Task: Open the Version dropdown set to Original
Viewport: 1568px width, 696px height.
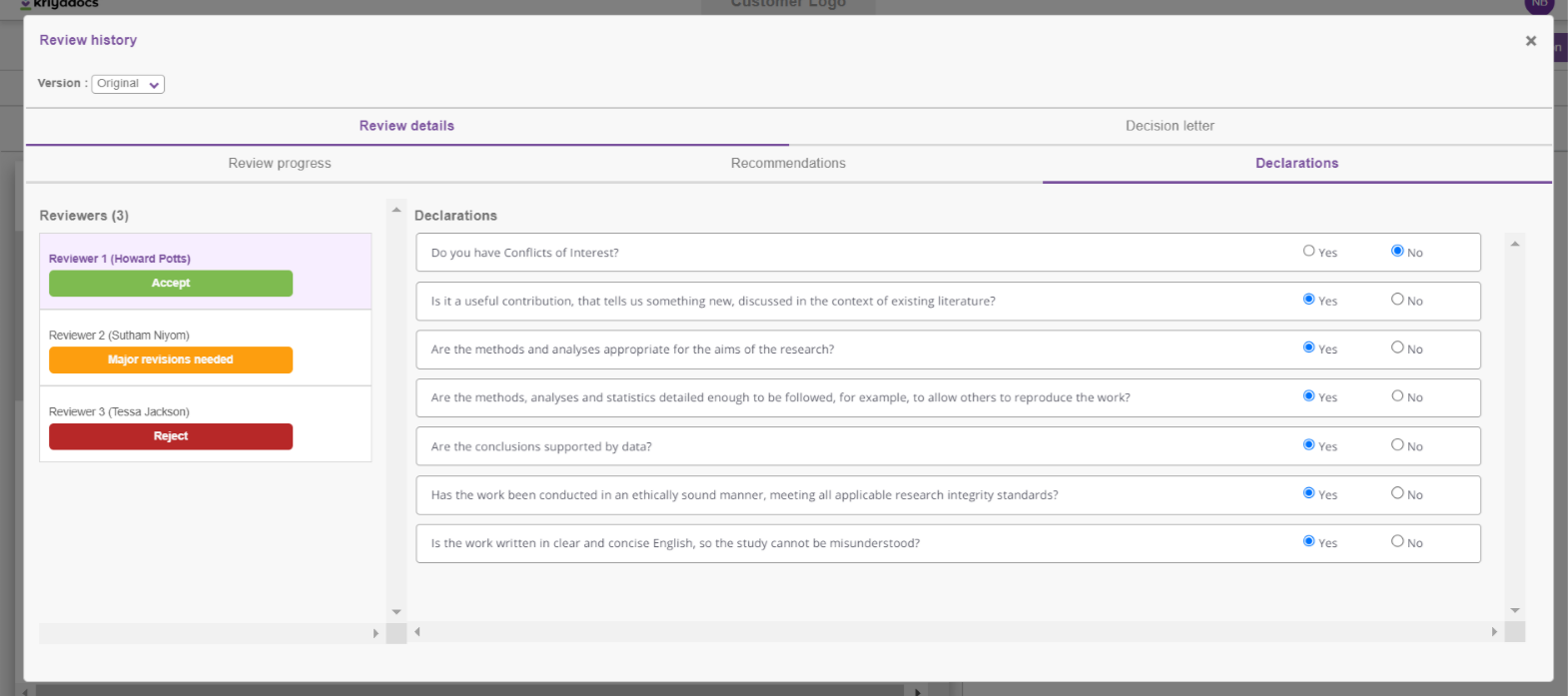Action: click(x=128, y=84)
